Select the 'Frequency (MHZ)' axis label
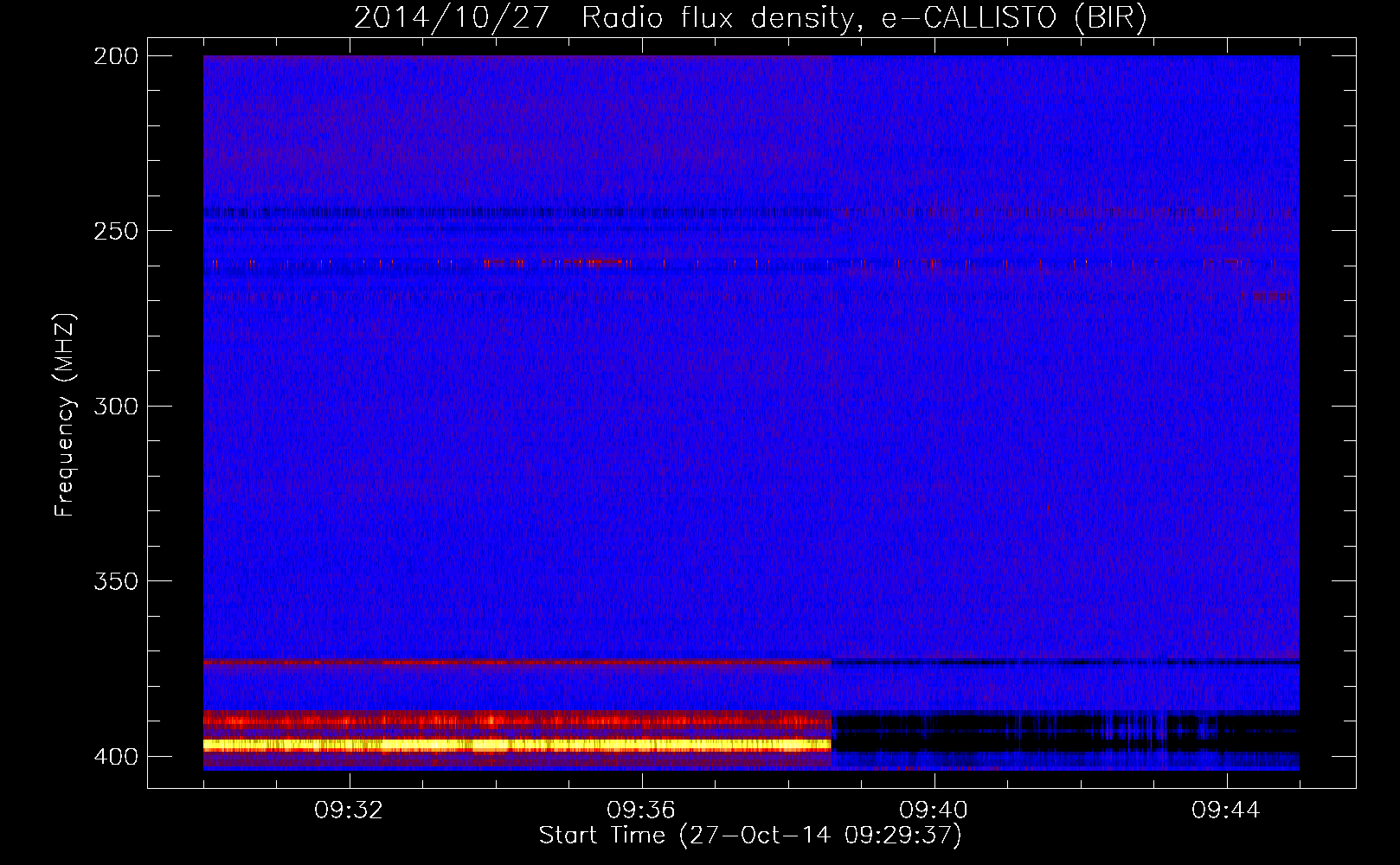The height and width of the screenshot is (865, 1400). point(65,415)
